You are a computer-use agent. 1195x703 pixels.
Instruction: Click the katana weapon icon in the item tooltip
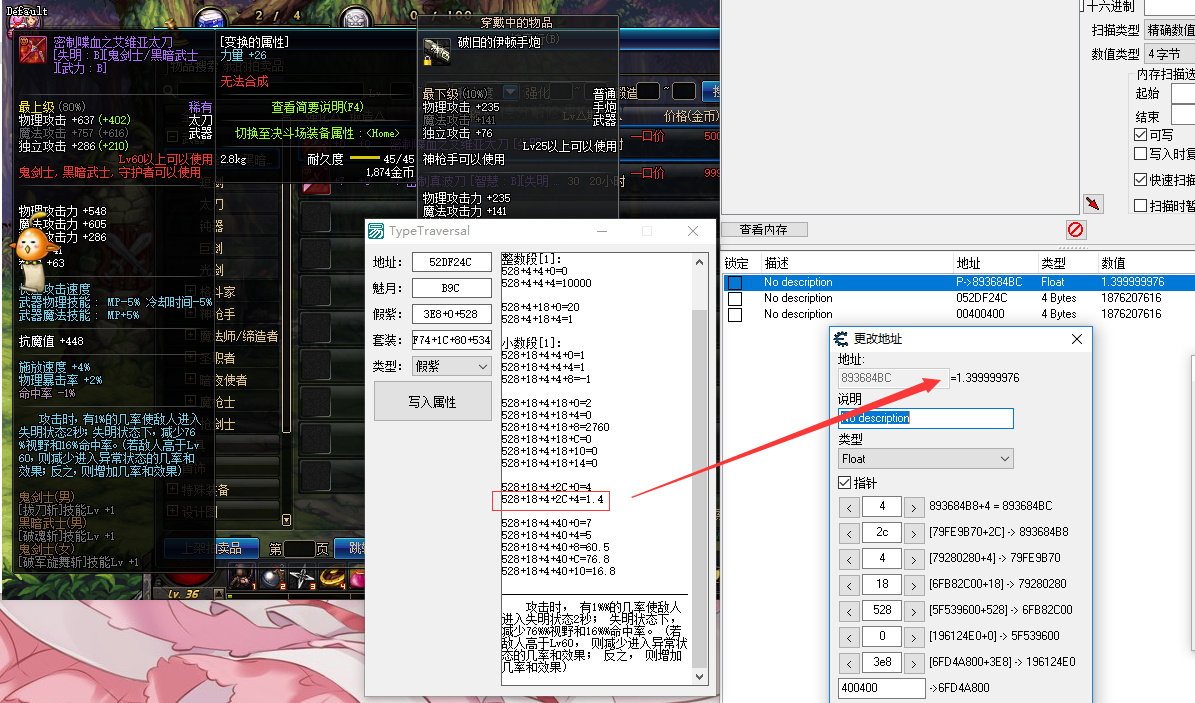pos(33,50)
